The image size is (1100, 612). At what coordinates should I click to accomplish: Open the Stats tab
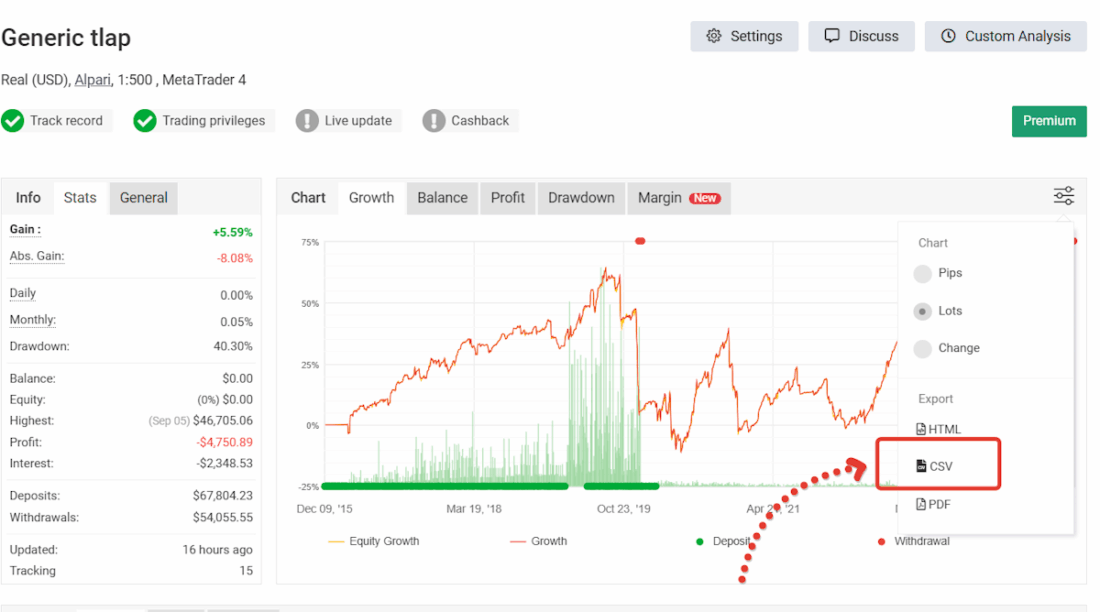pos(80,198)
